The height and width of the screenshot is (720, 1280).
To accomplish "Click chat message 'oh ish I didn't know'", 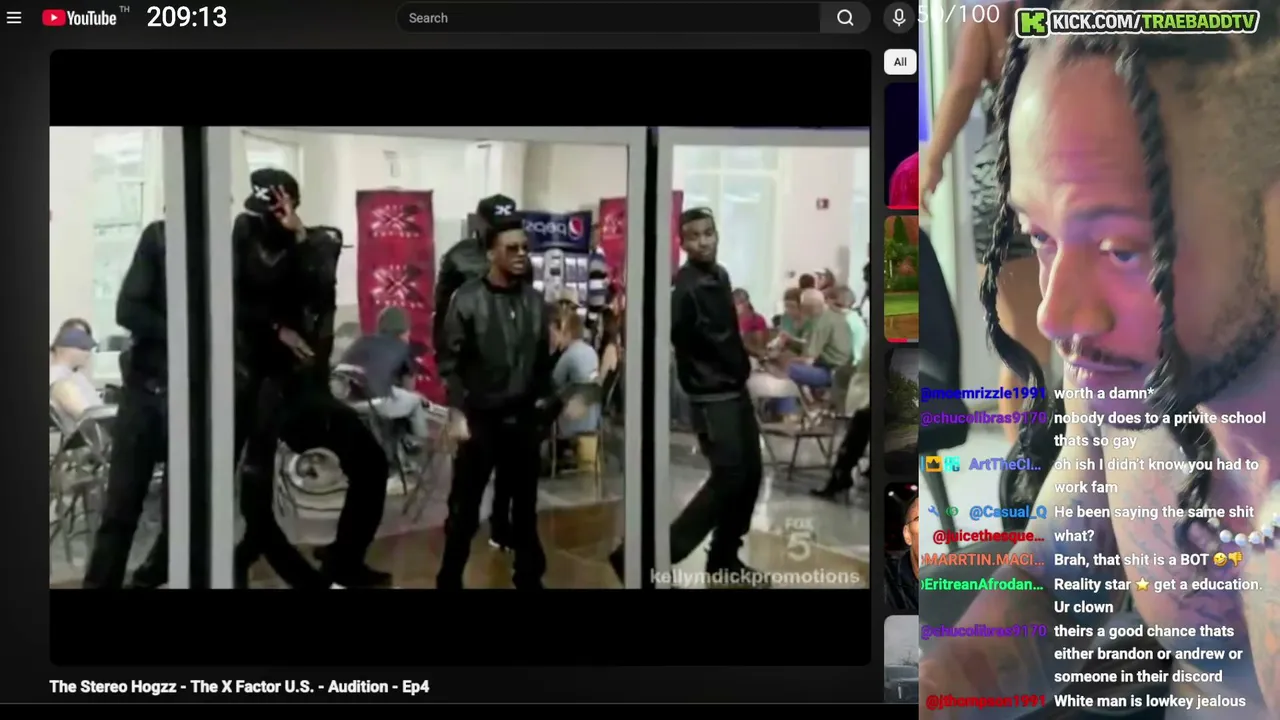I will 1156,476.
